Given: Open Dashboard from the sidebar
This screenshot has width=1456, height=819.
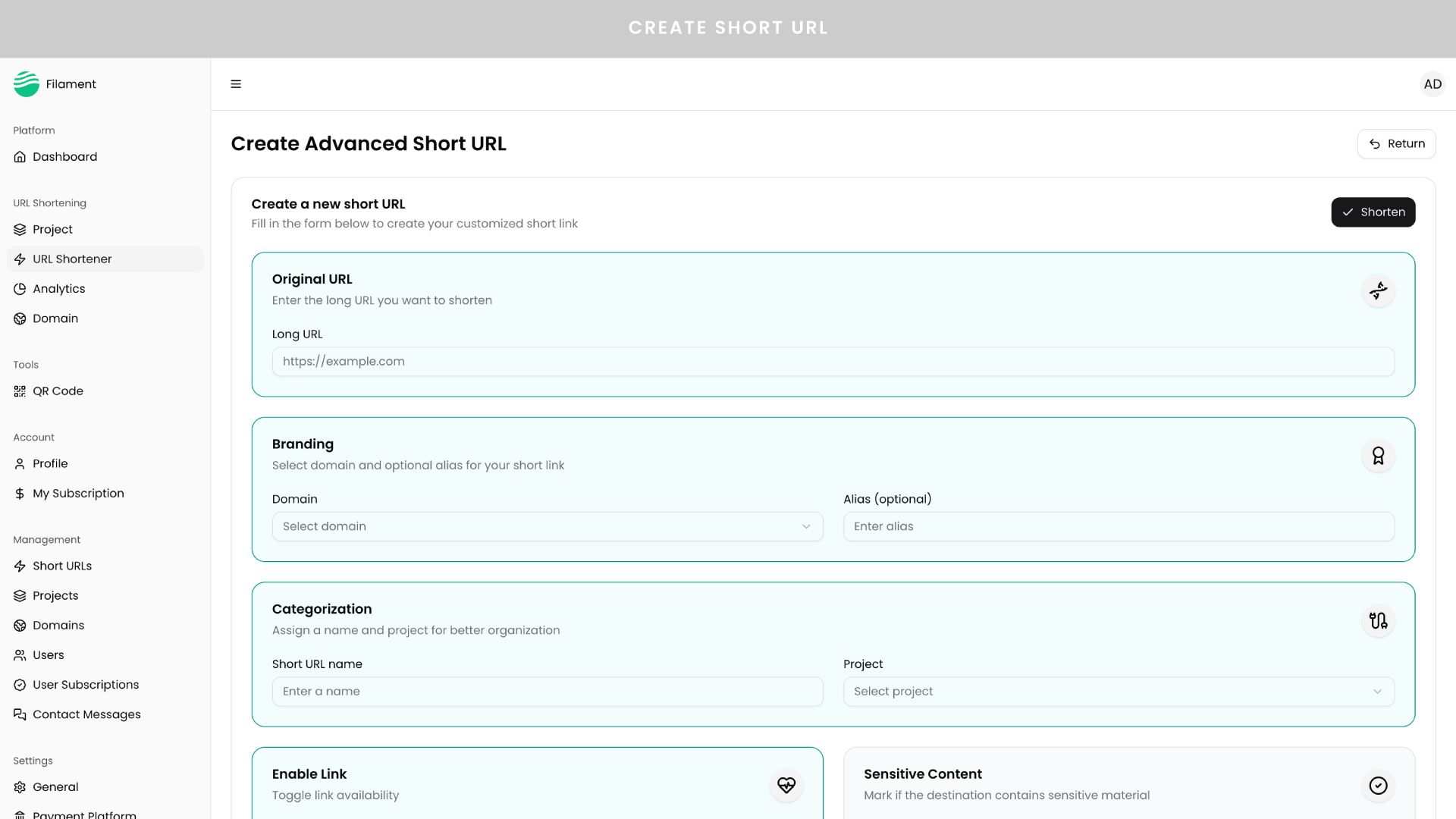Looking at the screenshot, I should click(x=64, y=157).
